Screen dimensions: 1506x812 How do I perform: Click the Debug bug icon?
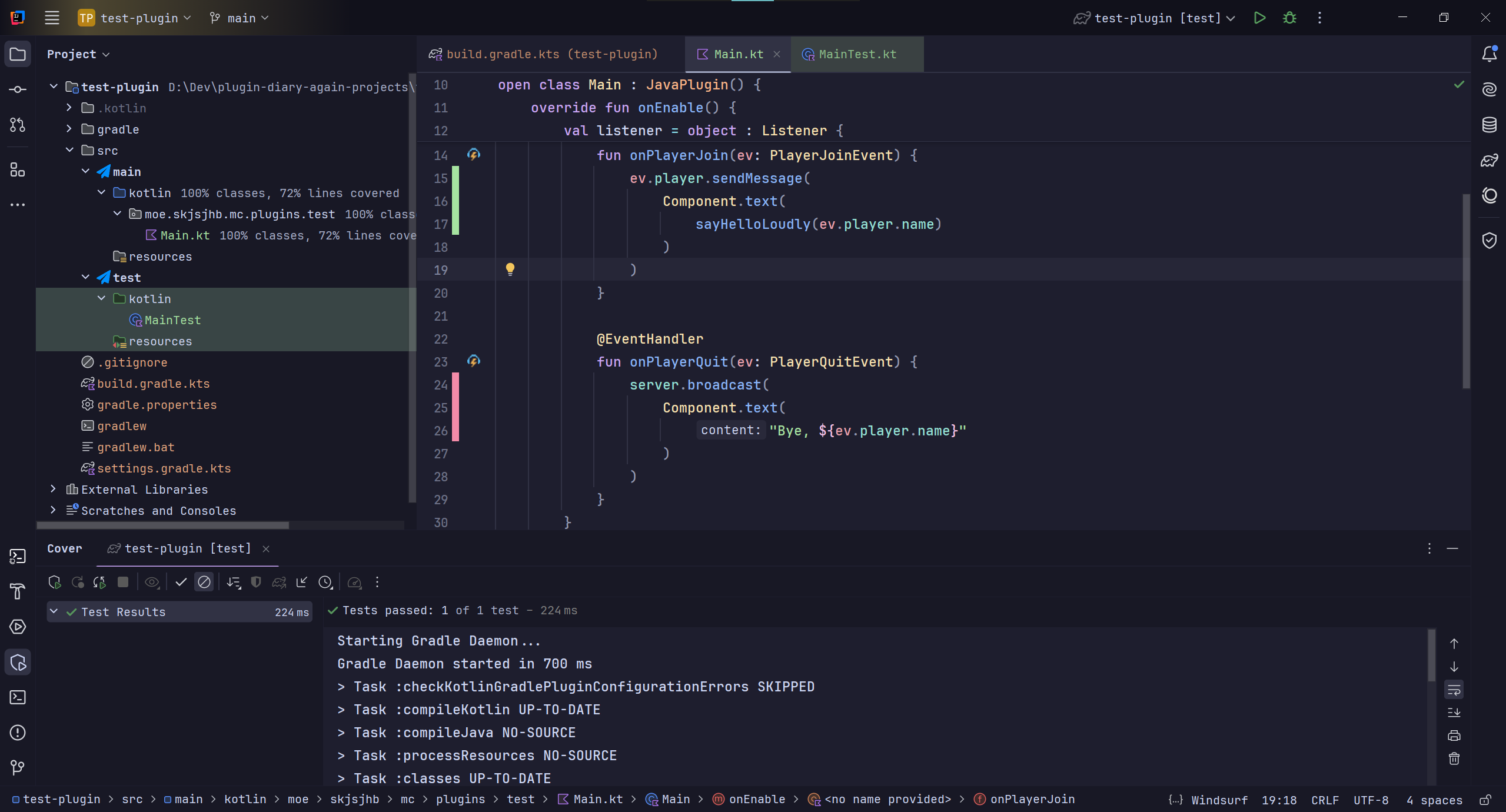(1289, 18)
